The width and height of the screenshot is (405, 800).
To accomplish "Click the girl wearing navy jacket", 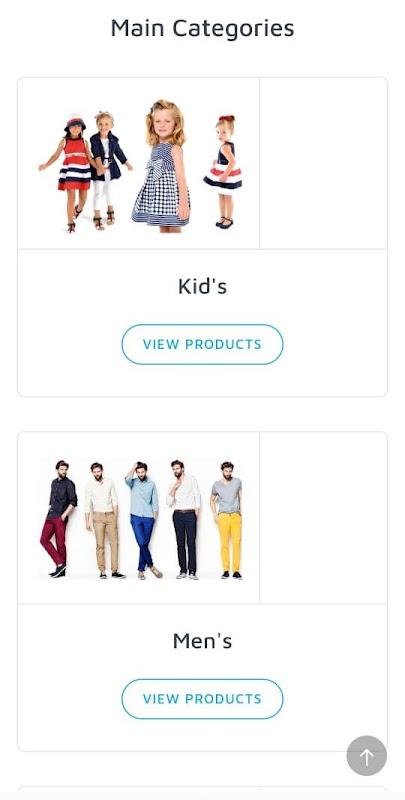I will [x=109, y=170].
